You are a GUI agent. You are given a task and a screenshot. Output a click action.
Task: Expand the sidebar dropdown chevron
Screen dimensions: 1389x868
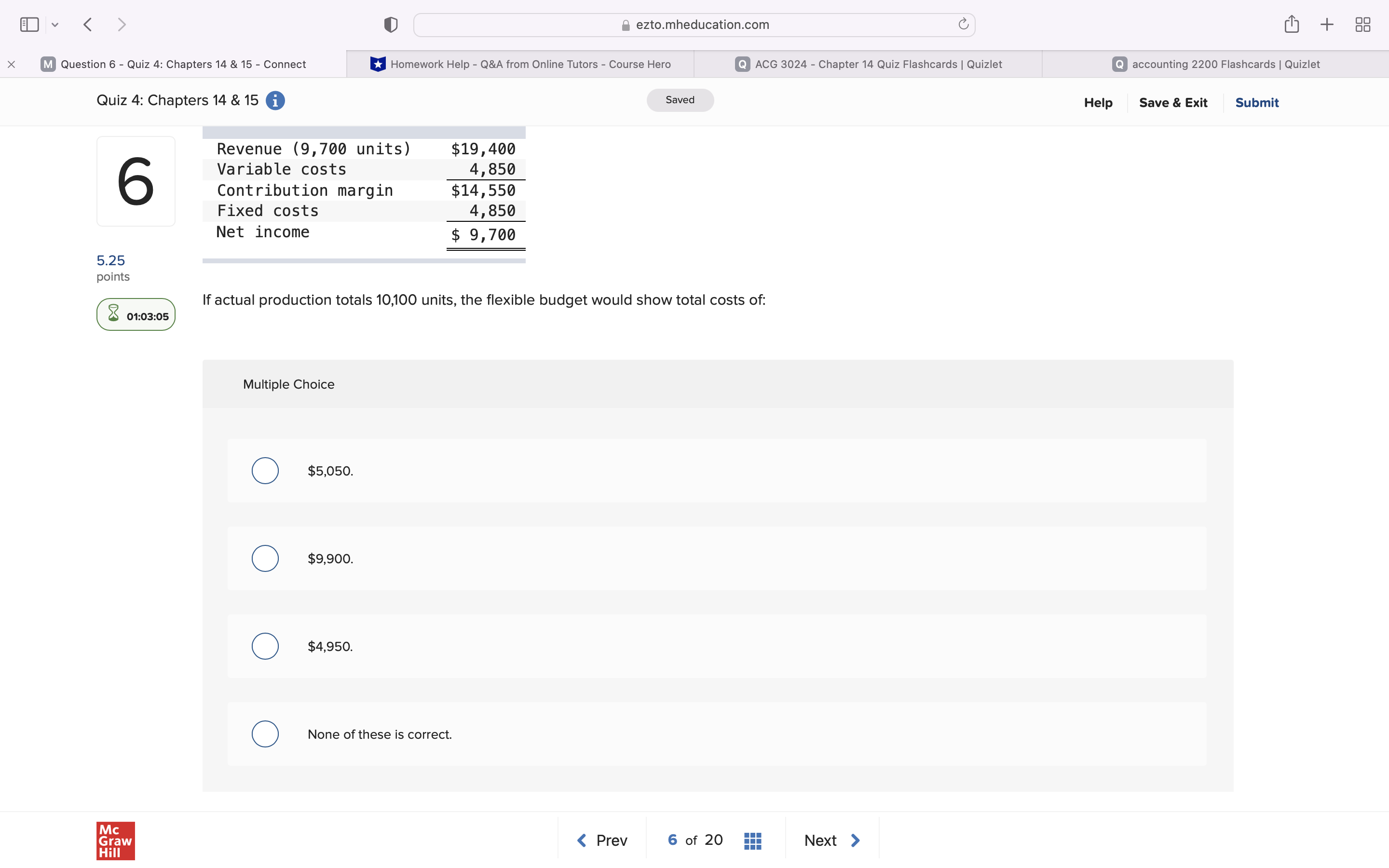55,25
